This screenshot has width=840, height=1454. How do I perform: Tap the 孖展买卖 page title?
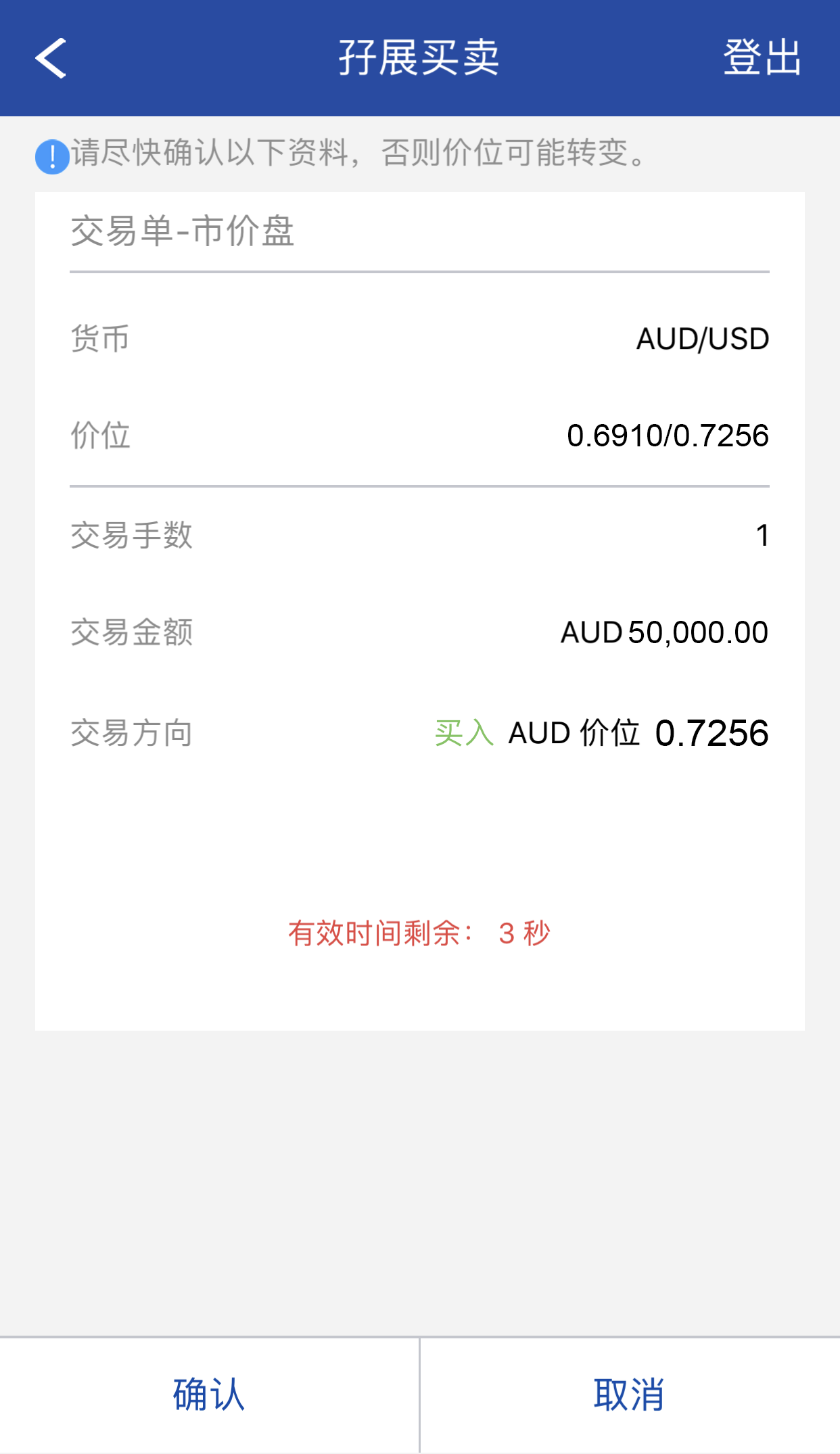(x=419, y=58)
